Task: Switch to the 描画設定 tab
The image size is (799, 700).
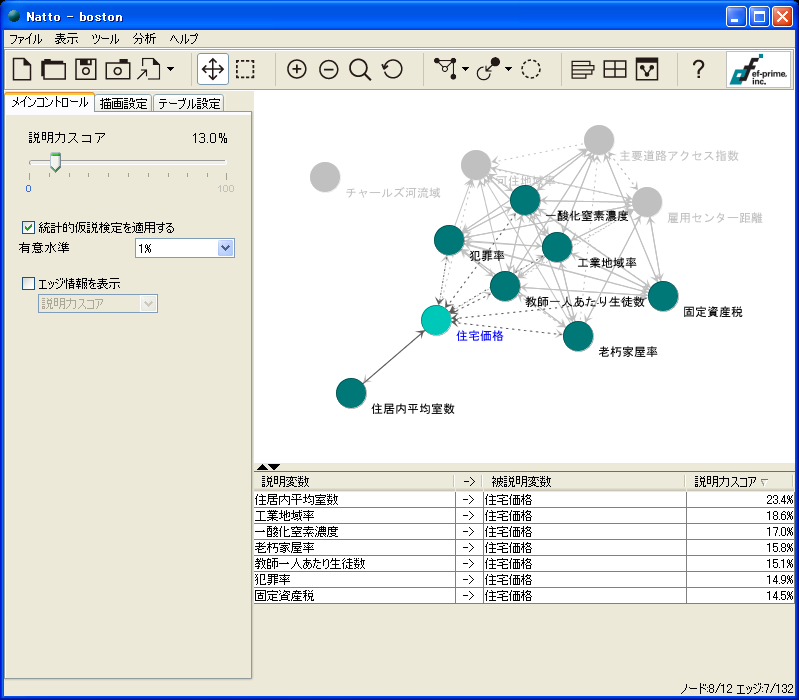Action: coord(124,103)
